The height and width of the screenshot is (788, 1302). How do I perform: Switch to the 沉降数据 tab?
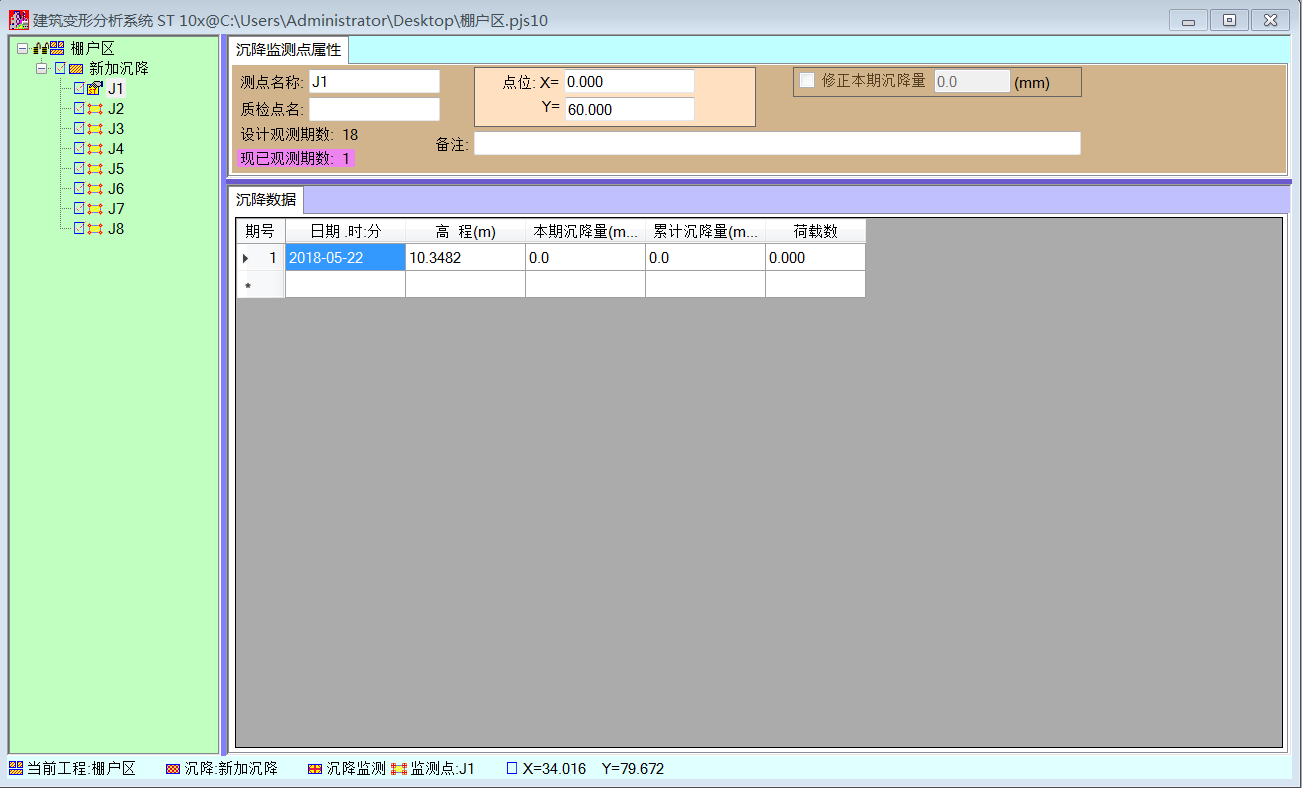[266, 199]
